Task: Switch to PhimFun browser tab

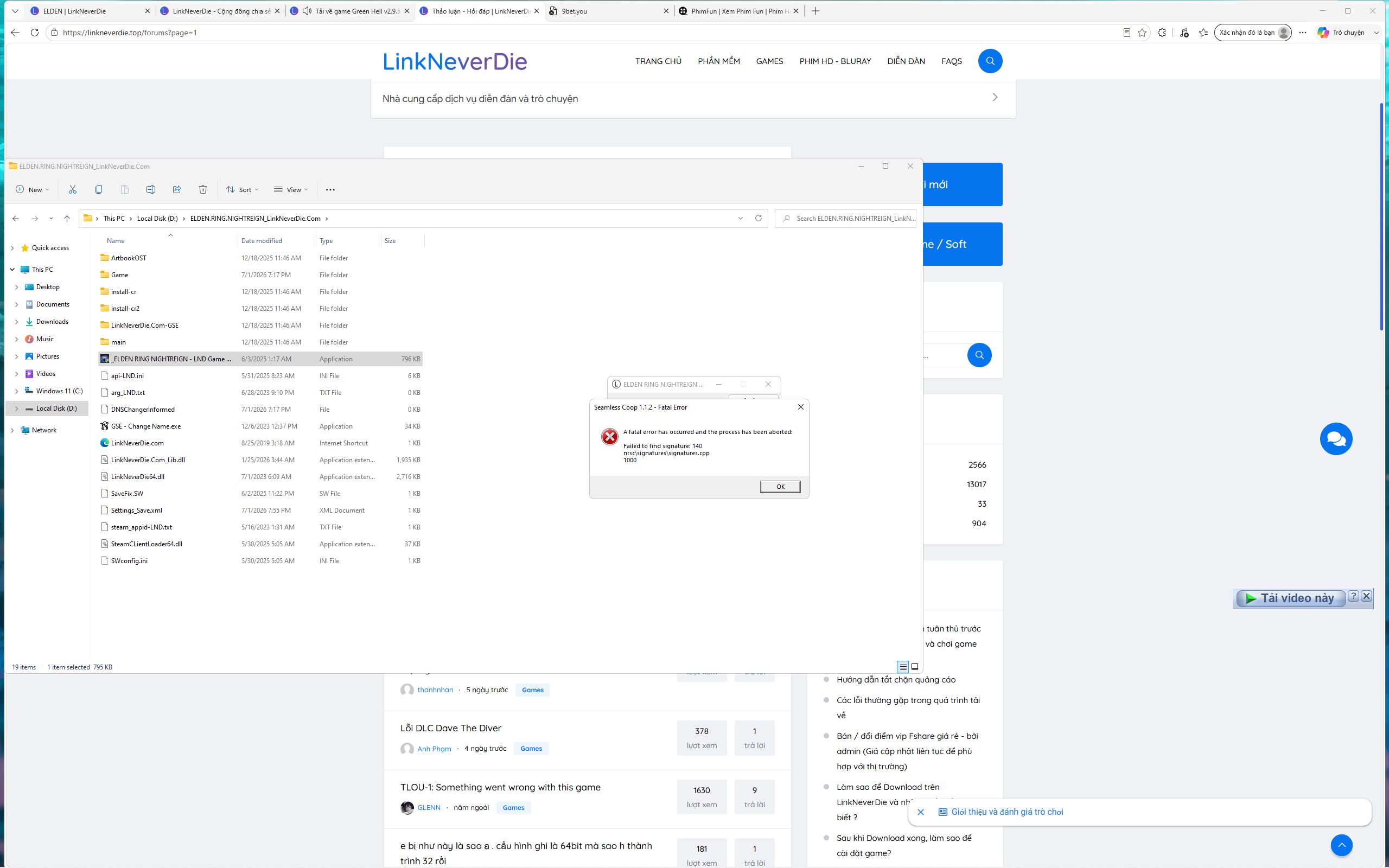Action: 740,11
